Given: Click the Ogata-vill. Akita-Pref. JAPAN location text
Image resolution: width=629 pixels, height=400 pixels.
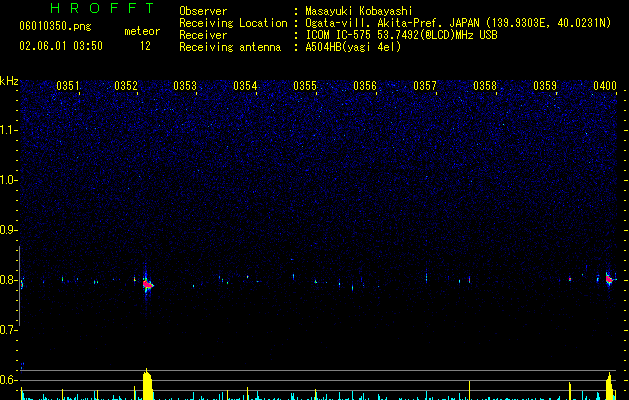Looking at the screenshot, I should click(458, 23).
